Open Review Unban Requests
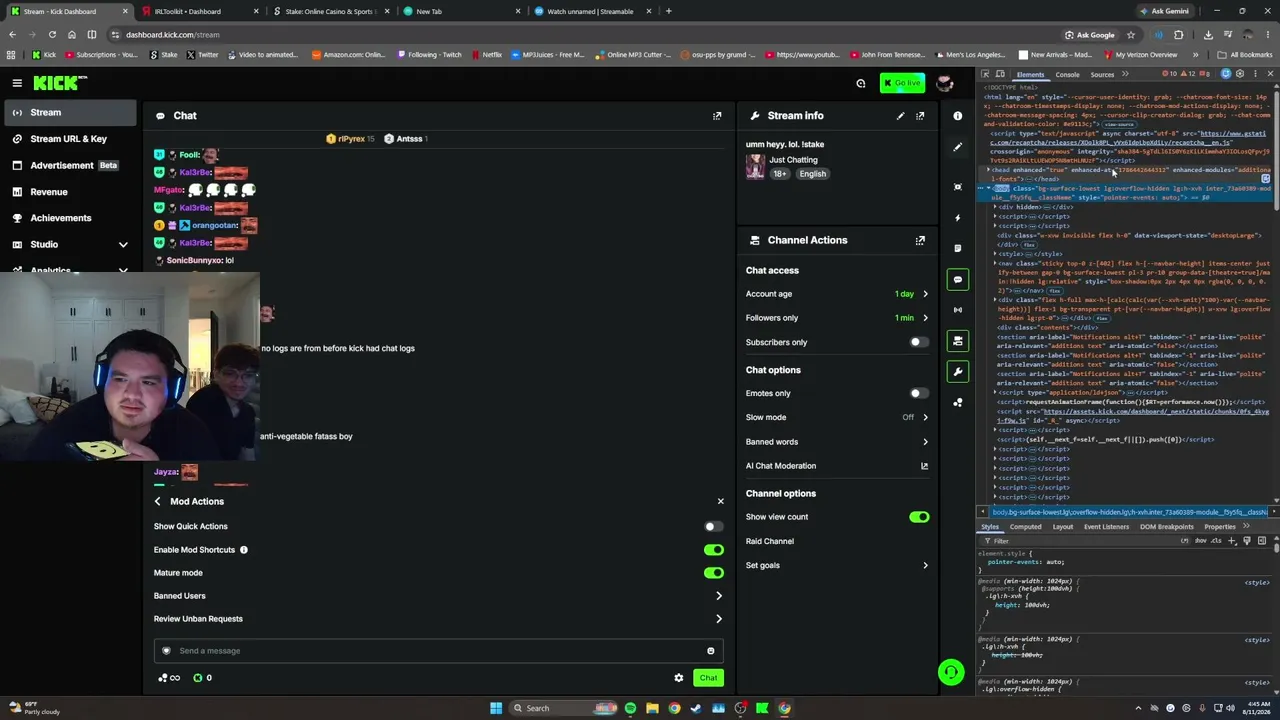This screenshot has height=720, width=1280. pyautogui.click(x=438, y=619)
